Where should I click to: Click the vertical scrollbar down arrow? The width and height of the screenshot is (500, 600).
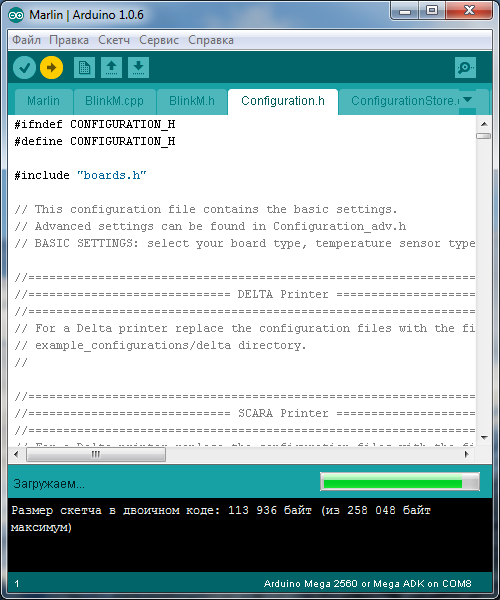click(484, 437)
